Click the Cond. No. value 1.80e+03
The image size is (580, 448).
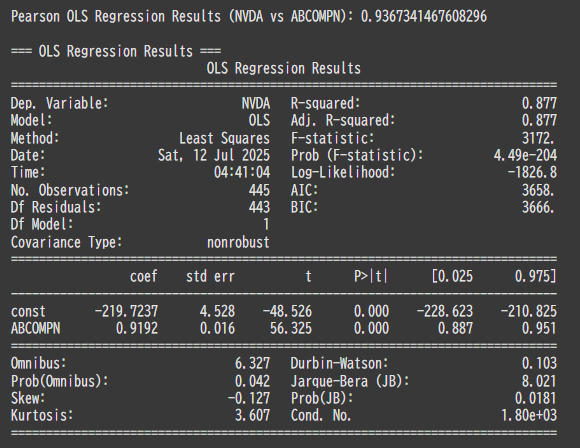[x=529, y=415]
